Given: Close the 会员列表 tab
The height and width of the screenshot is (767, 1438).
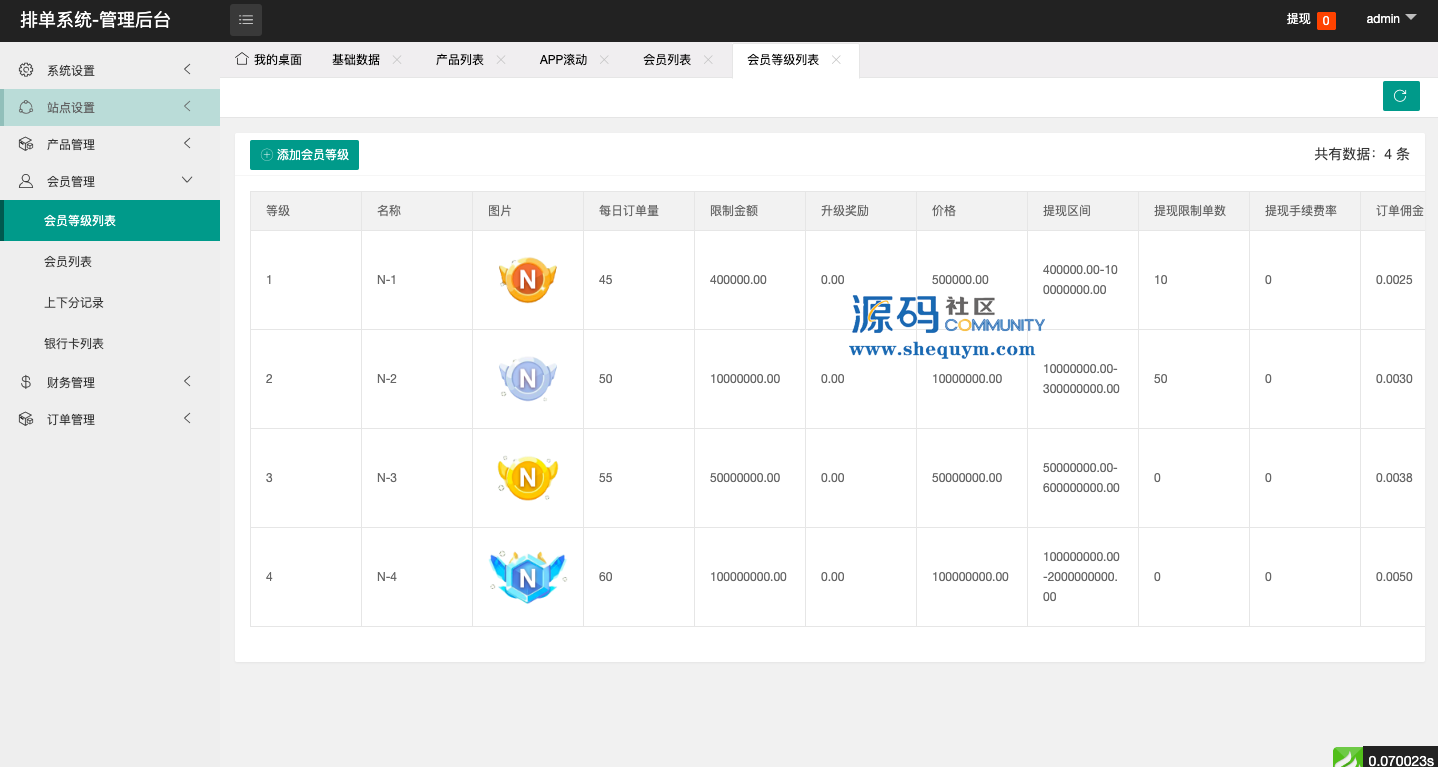Looking at the screenshot, I should point(708,60).
